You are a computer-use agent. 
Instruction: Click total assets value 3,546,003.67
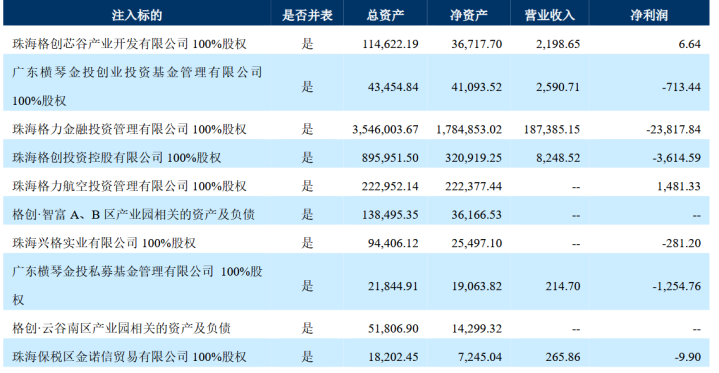point(385,129)
